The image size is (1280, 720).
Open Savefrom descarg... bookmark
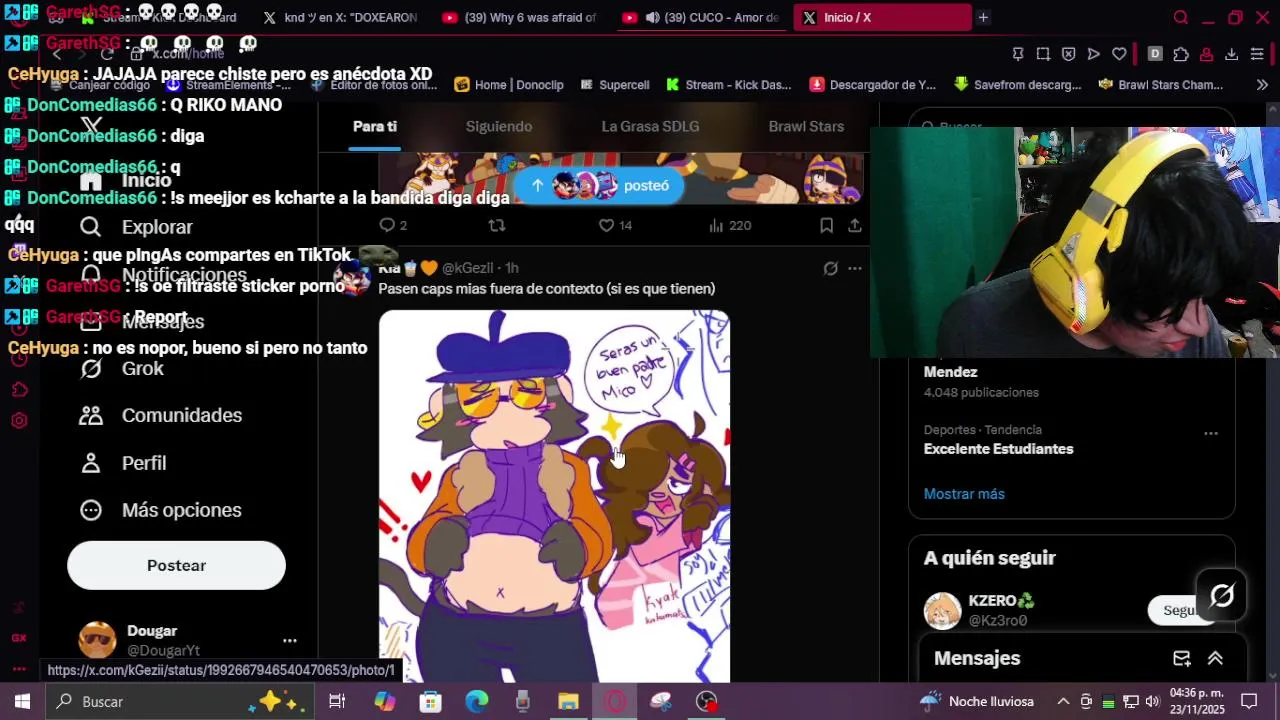(1017, 85)
